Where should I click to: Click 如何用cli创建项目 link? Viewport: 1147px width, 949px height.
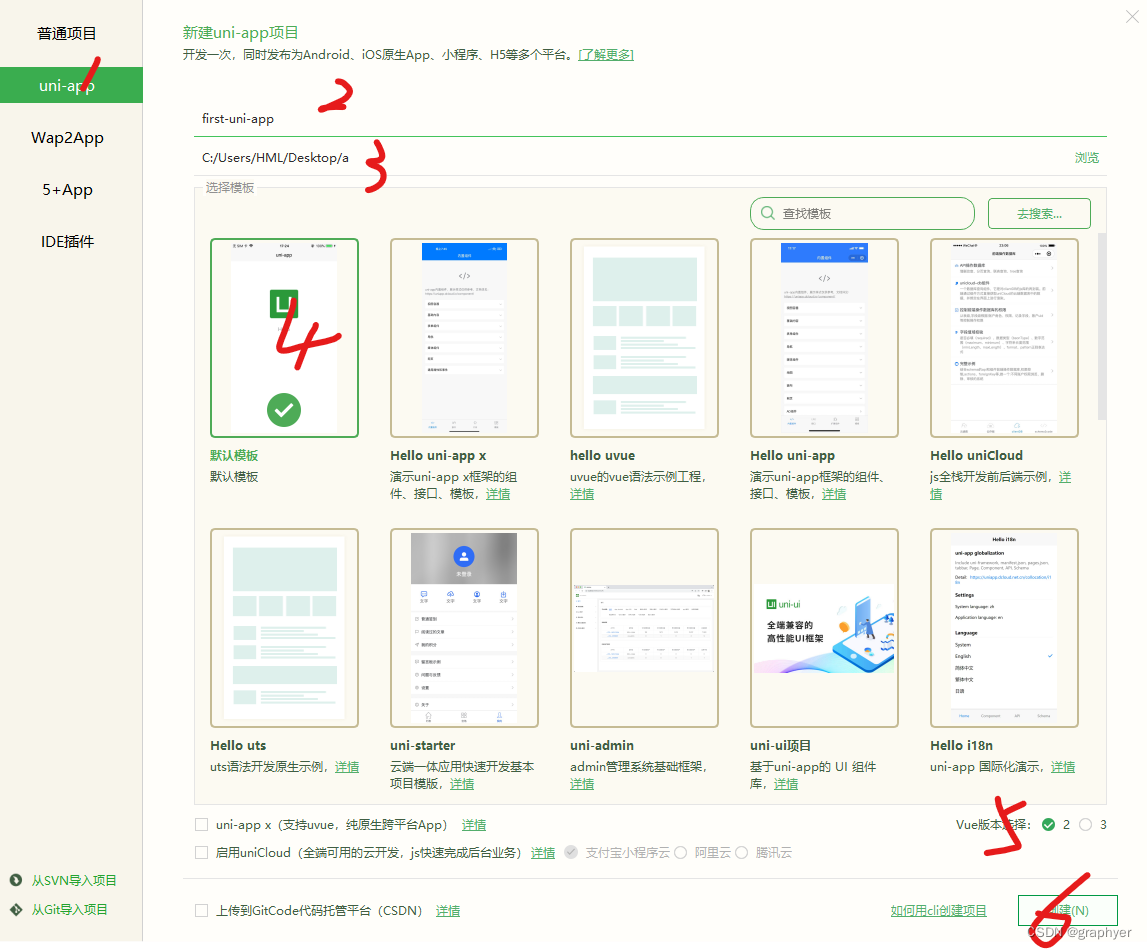[939, 911]
